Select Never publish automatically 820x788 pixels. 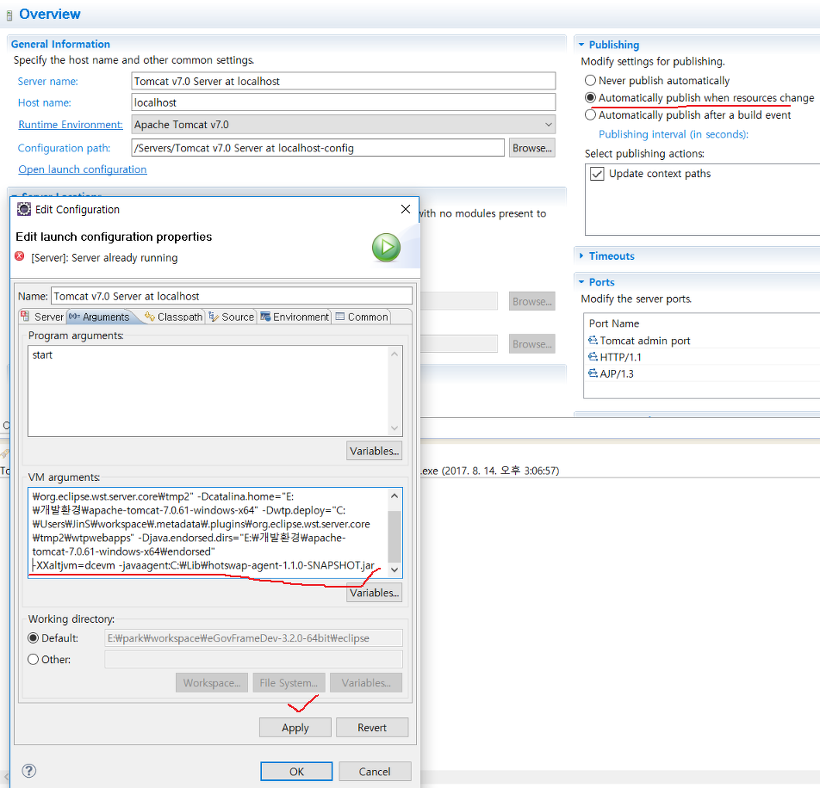click(x=590, y=81)
